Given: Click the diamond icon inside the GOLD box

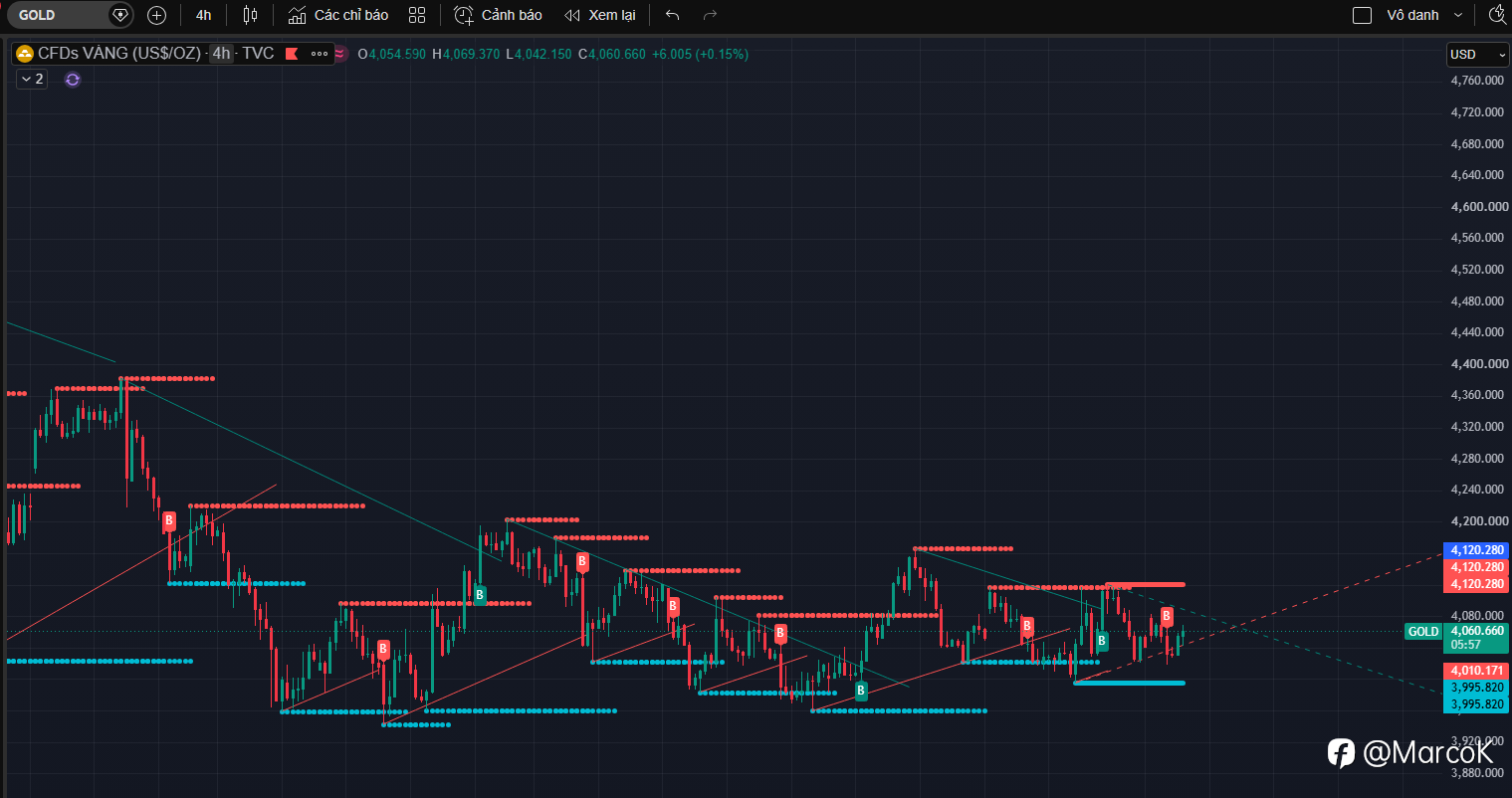Looking at the screenshot, I should click(120, 15).
